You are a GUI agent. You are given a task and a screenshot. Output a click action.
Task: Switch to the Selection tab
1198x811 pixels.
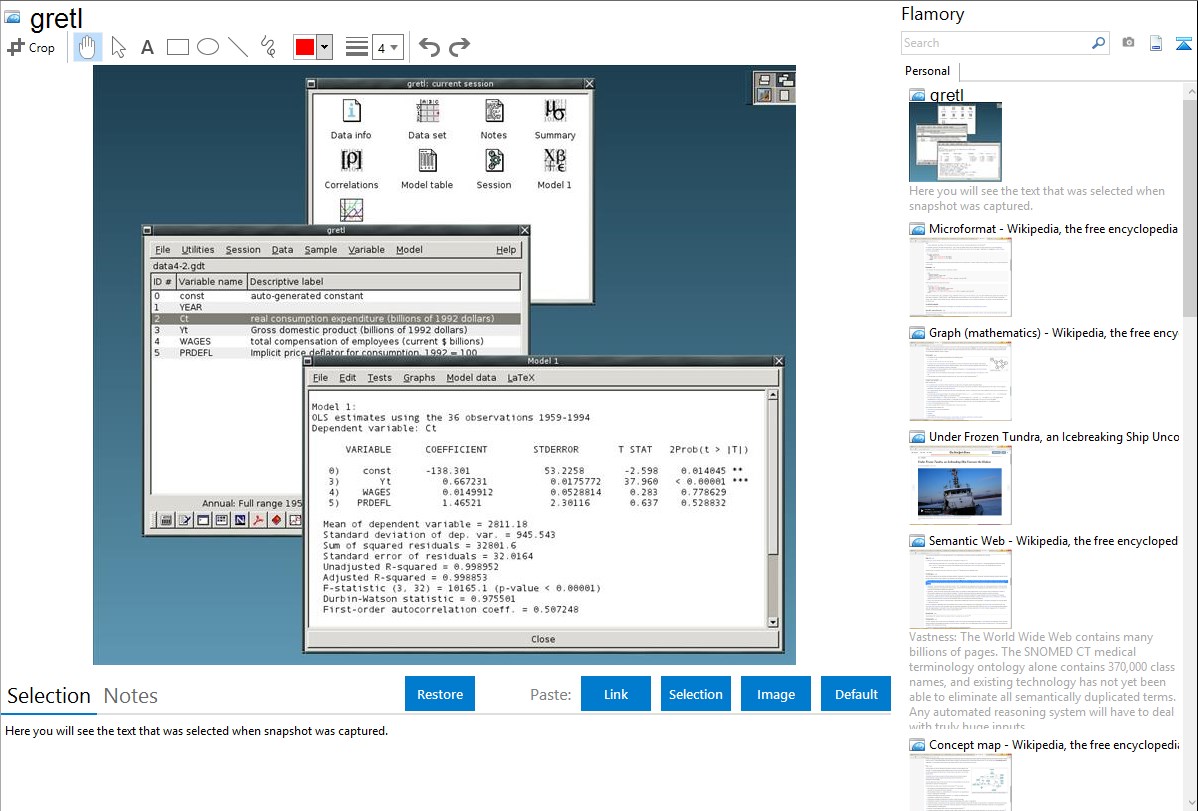pos(49,696)
